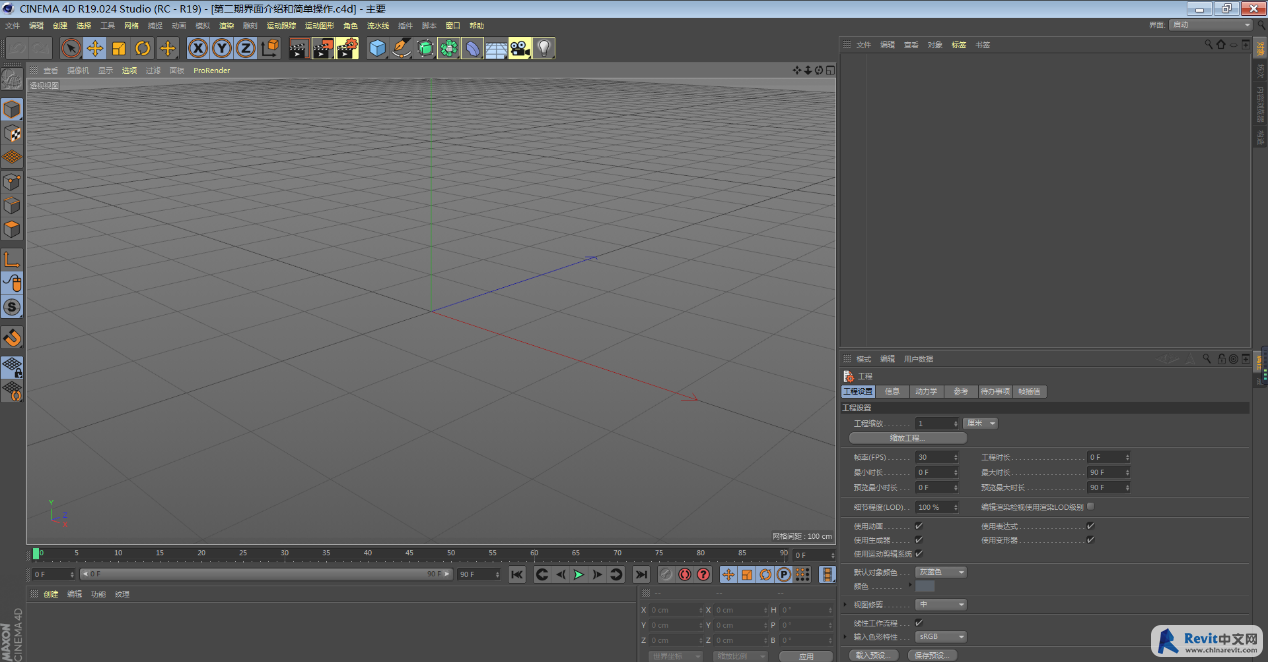Render the active view clapperboard icon
Image resolution: width=1268 pixels, height=662 pixels.
point(298,48)
